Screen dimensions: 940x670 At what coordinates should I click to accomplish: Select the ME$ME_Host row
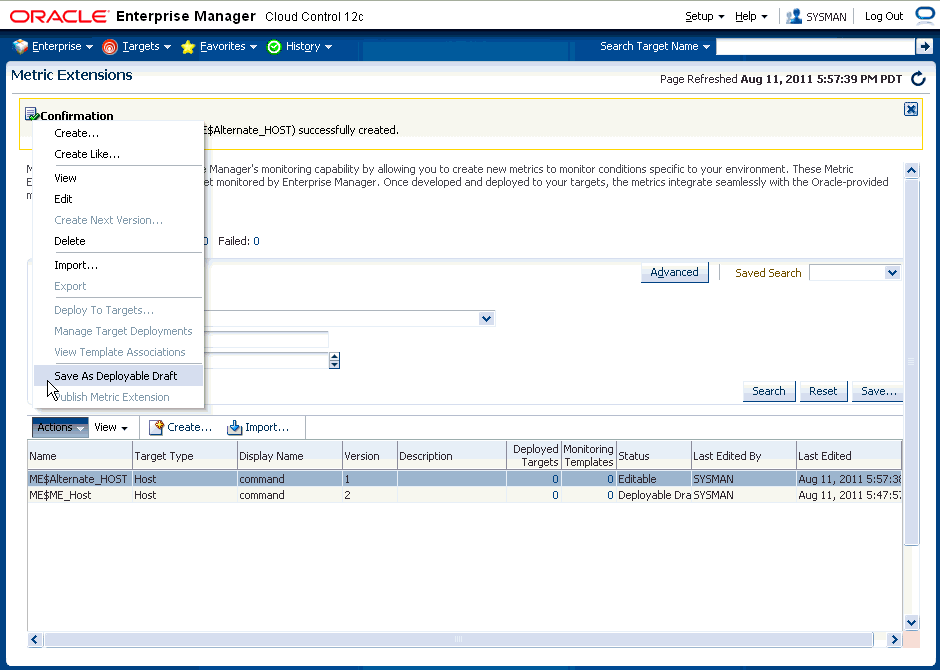click(x=465, y=495)
